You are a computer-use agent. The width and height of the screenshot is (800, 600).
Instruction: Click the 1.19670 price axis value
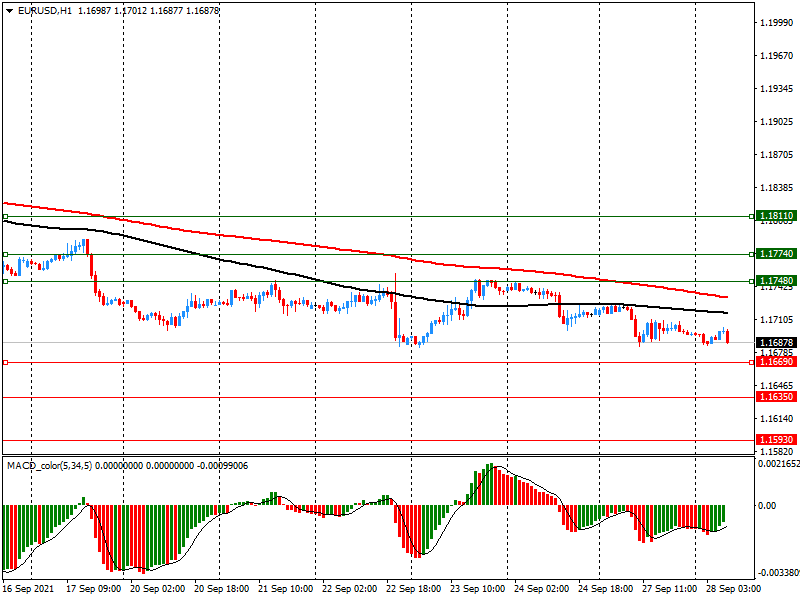pyautogui.click(x=777, y=56)
